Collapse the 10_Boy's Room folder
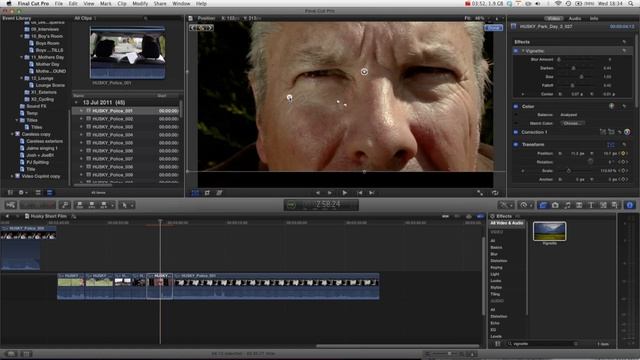Image resolution: width=640 pixels, height=360 pixels. click(22, 36)
